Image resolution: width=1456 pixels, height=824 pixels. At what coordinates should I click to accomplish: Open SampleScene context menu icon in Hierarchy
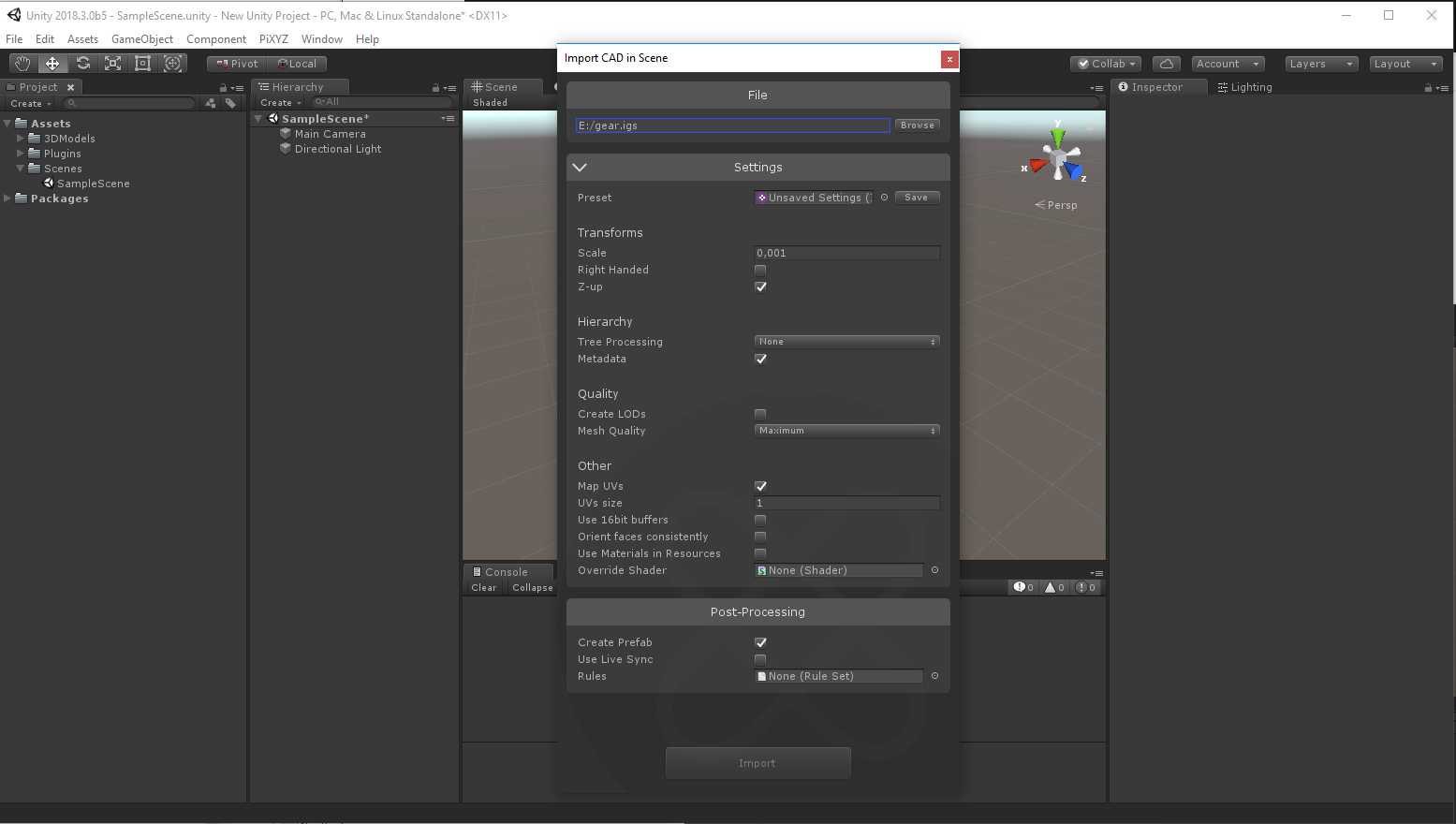coord(448,119)
